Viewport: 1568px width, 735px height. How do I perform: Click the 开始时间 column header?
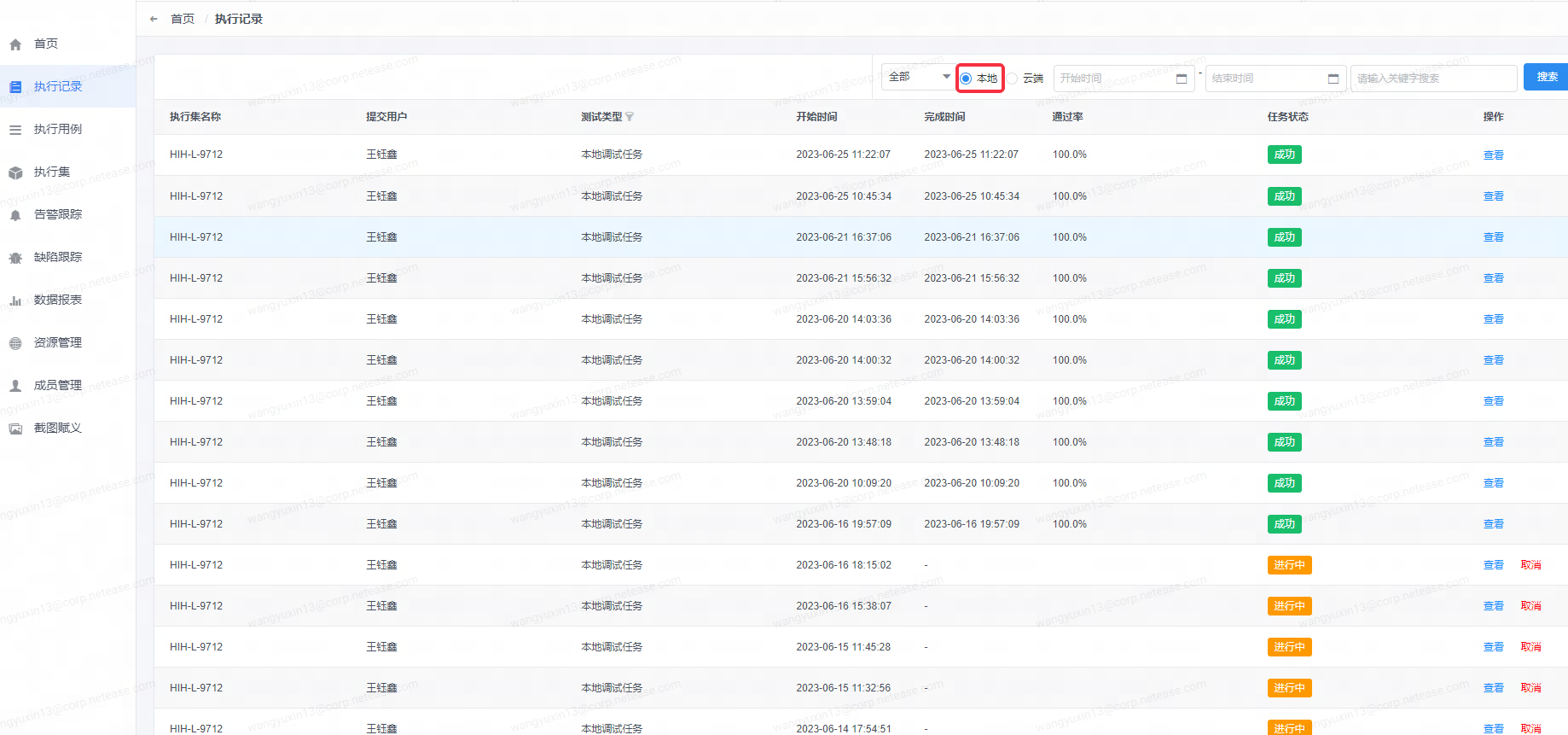pos(816,117)
